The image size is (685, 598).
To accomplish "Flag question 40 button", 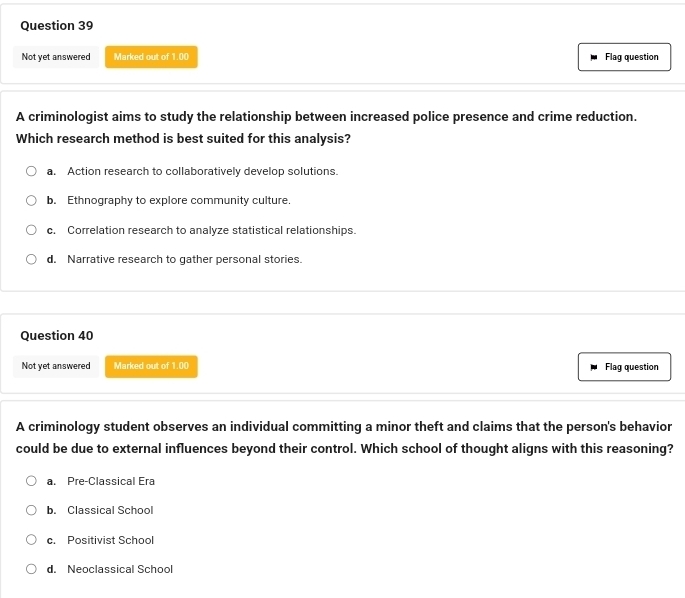I will [624, 367].
